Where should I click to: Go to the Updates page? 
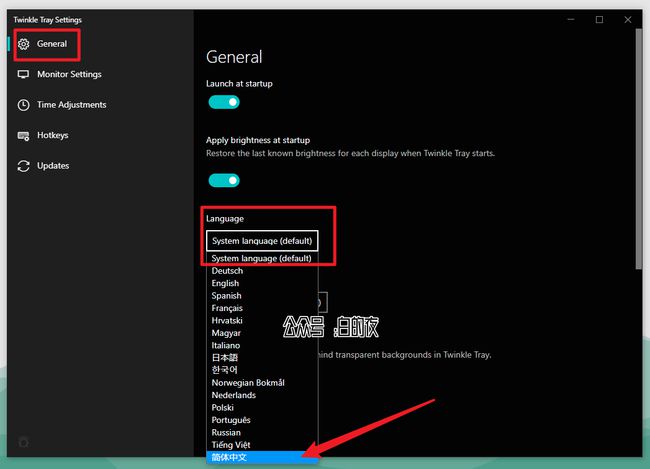click(53, 166)
